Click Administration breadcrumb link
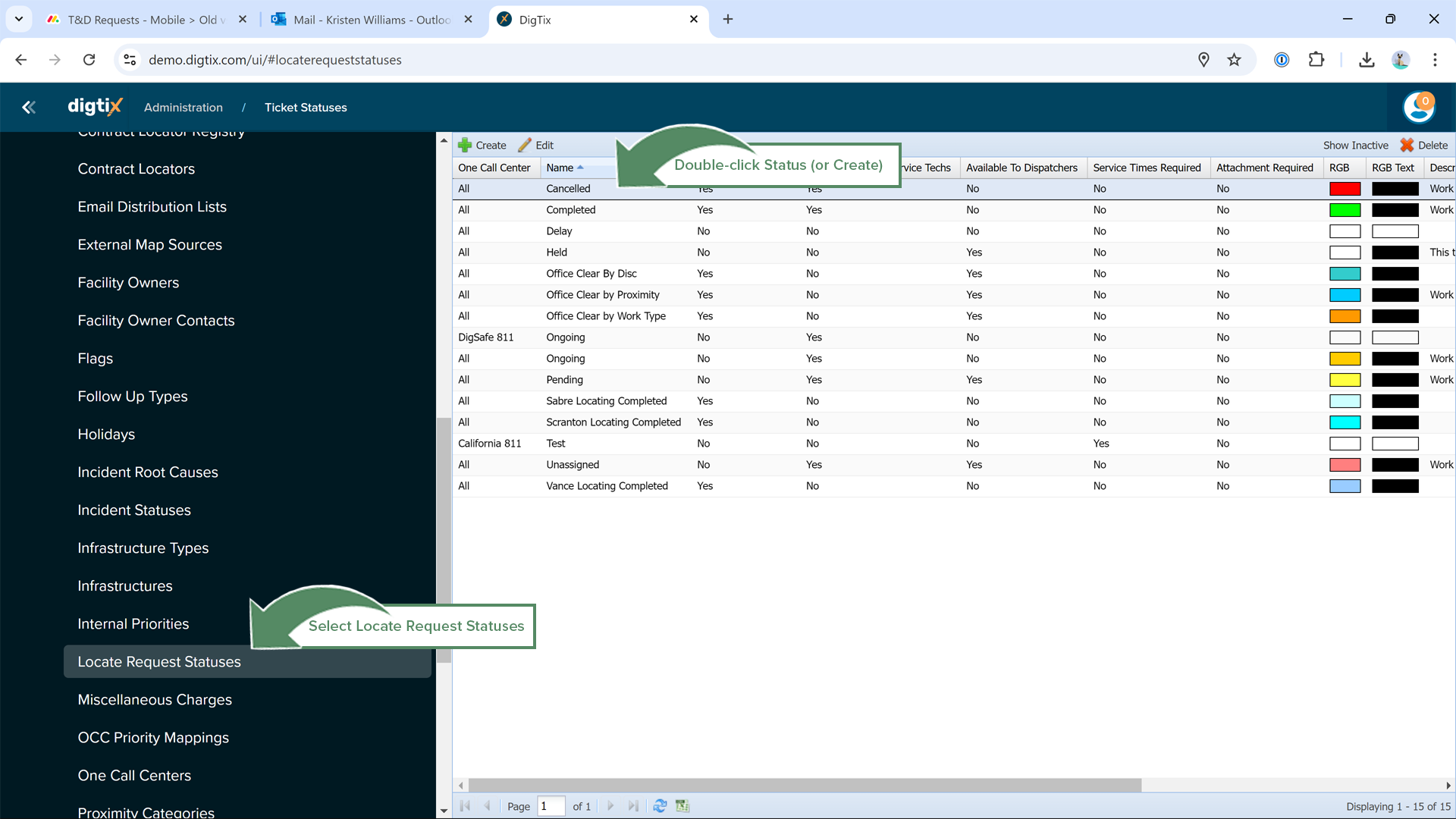The width and height of the screenshot is (1456, 819). (x=184, y=108)
